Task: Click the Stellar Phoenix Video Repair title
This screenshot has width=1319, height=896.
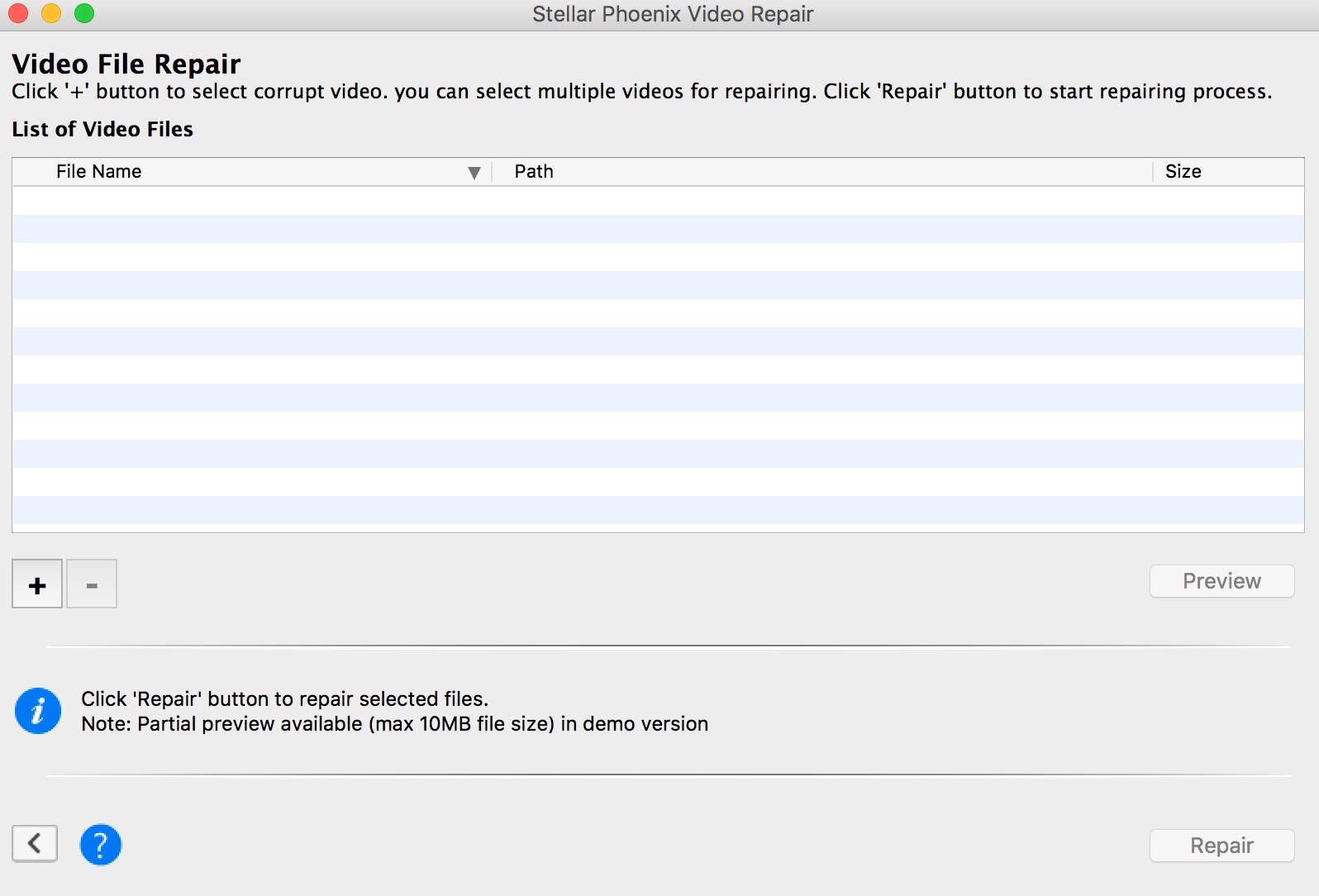Action: [x=673, y=14]
